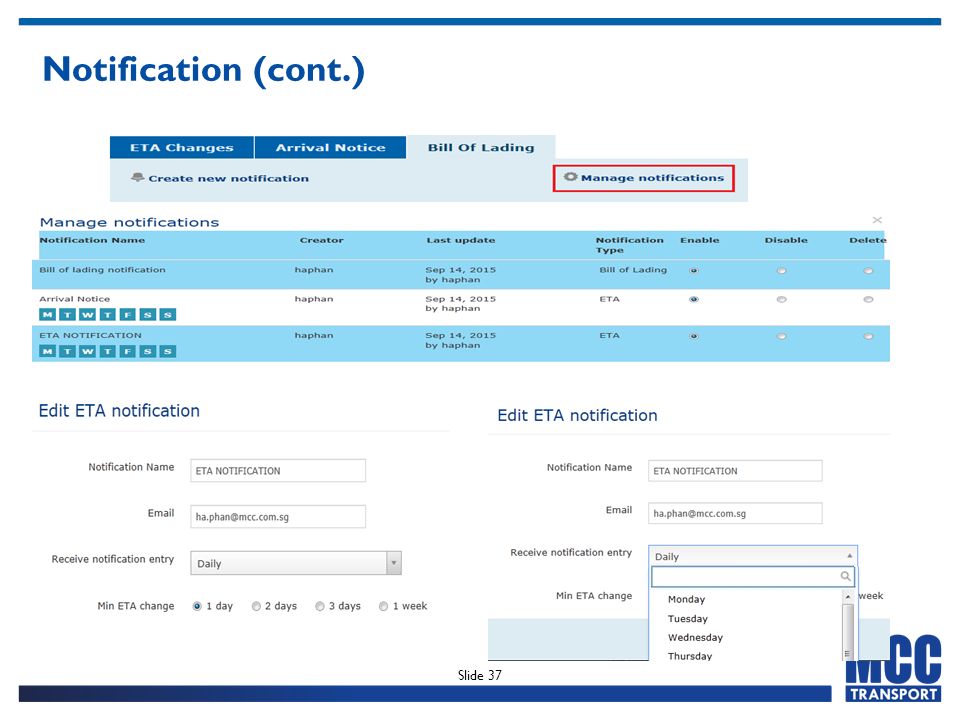Edit Email field in left form
This screenshot has height=720, width=960.
(278, 517)
